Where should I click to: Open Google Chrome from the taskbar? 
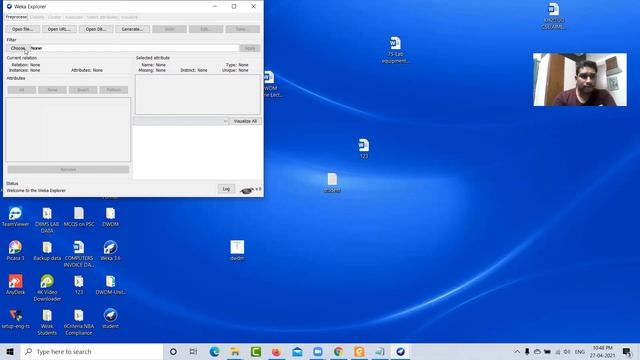pyautogui.click(x=338, y=351)
